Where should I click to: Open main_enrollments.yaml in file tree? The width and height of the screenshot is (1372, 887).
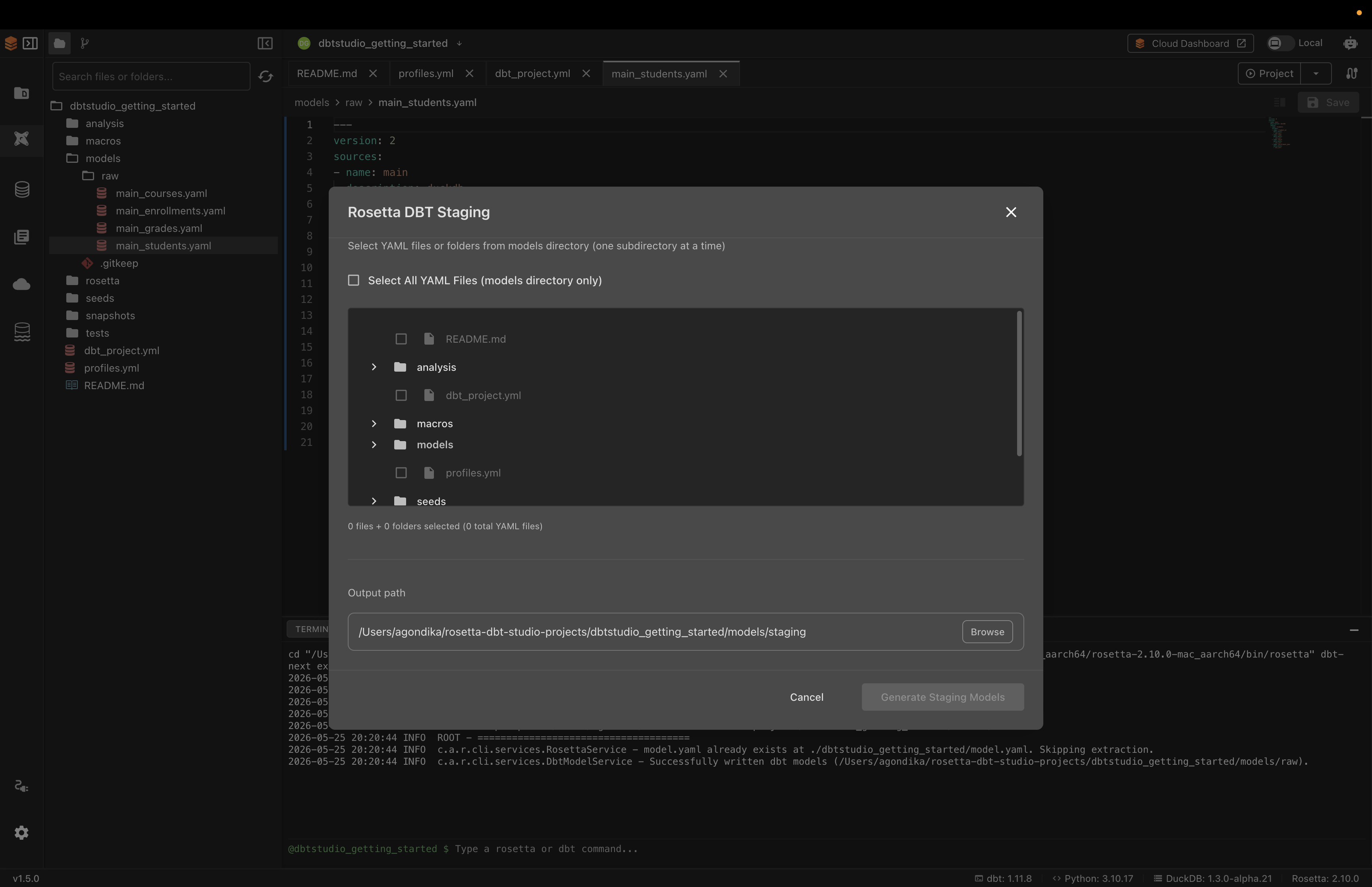point(170,211)
